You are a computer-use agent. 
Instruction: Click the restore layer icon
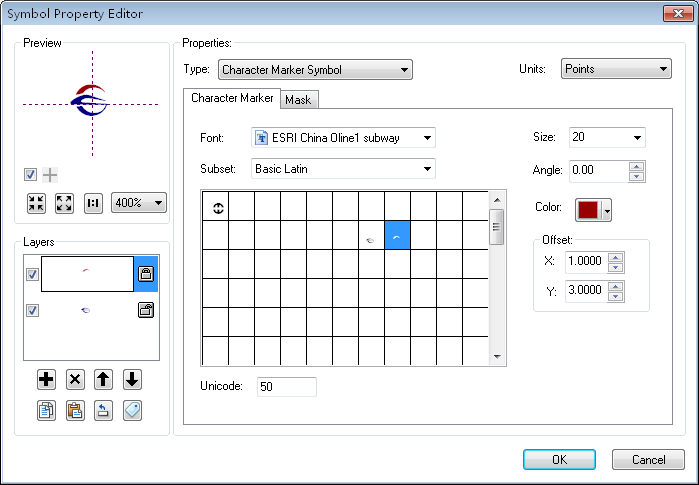click(x=103, y=411)
